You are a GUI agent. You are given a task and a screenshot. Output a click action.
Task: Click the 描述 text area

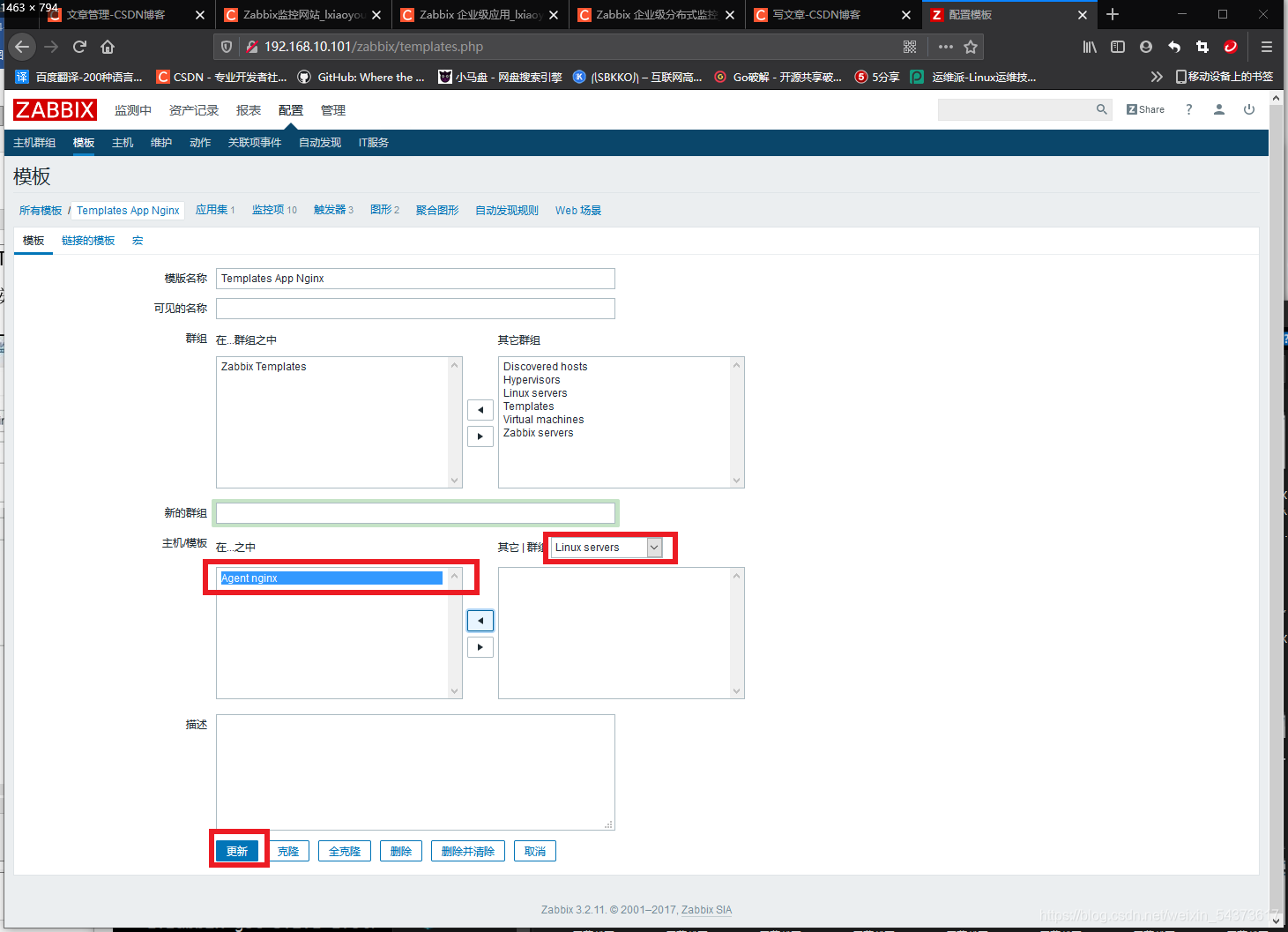415,772
